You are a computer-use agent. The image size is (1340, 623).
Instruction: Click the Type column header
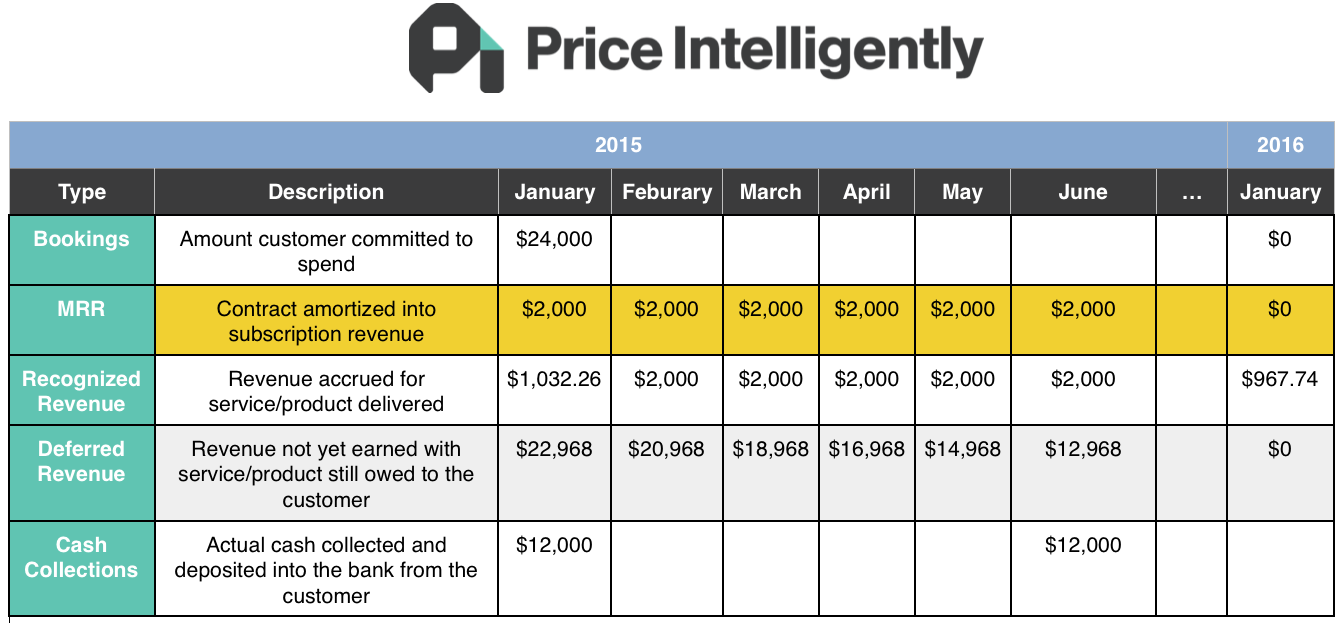click(x=82, y=192)
